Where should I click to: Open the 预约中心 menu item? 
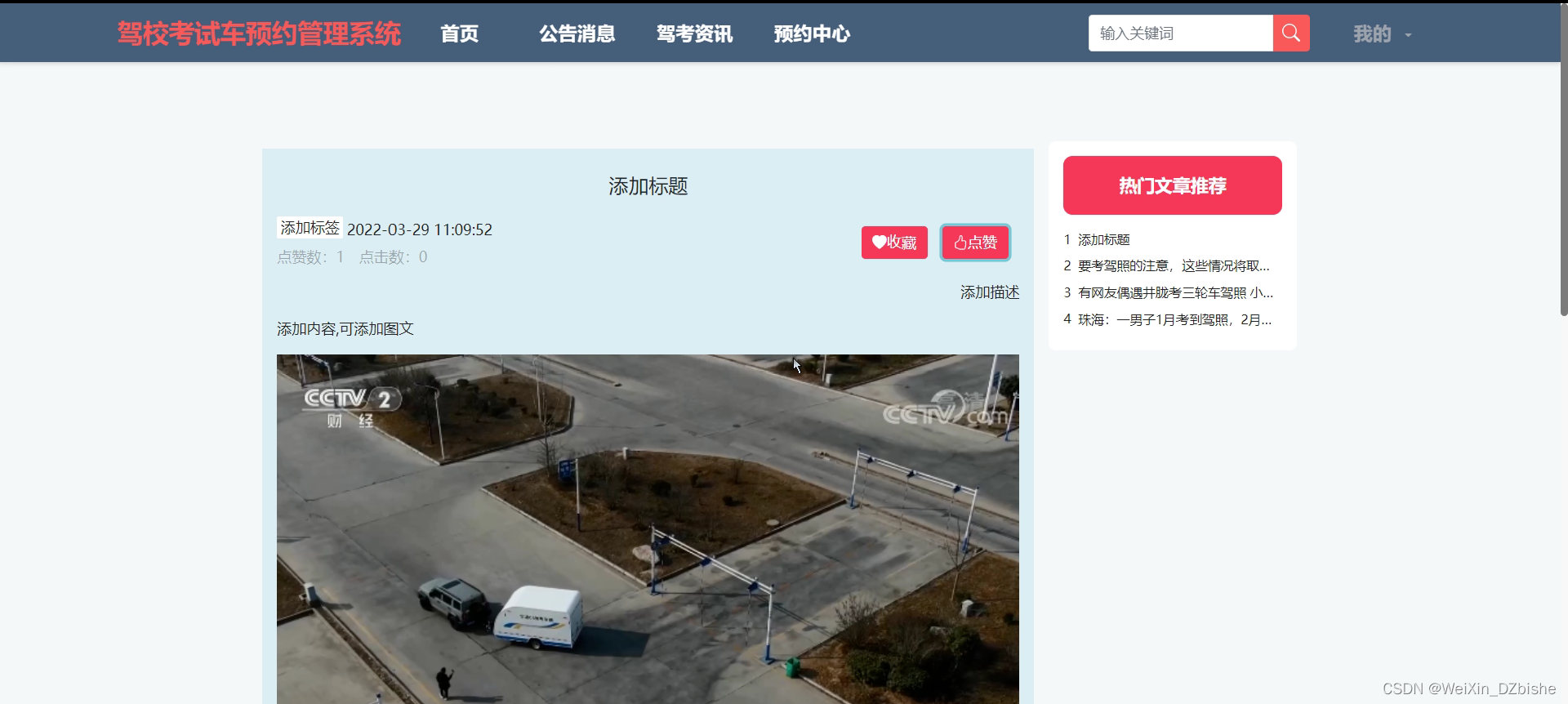[x=812, y=33]
